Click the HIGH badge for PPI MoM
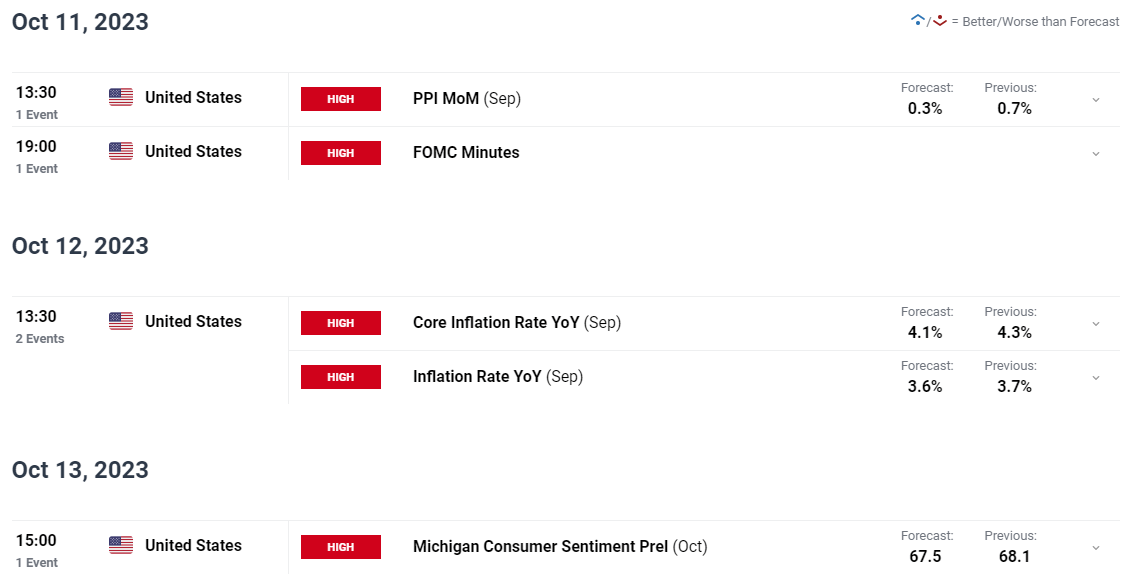The image size is (1122, 581). point(341,99)
